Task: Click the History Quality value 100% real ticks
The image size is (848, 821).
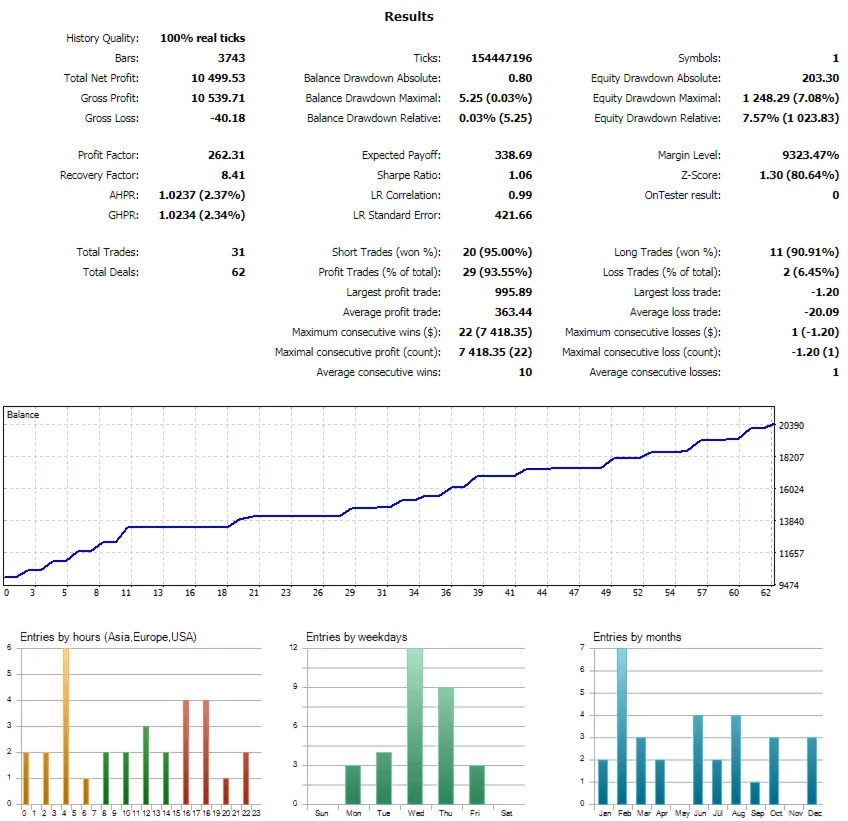Action: (202, 38)
